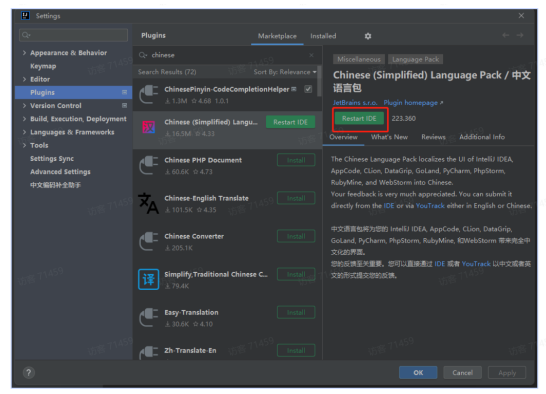Open the Reviews tab
This screenshot has width=546, height=394.
pyautogui.click(x=433, y=137)
